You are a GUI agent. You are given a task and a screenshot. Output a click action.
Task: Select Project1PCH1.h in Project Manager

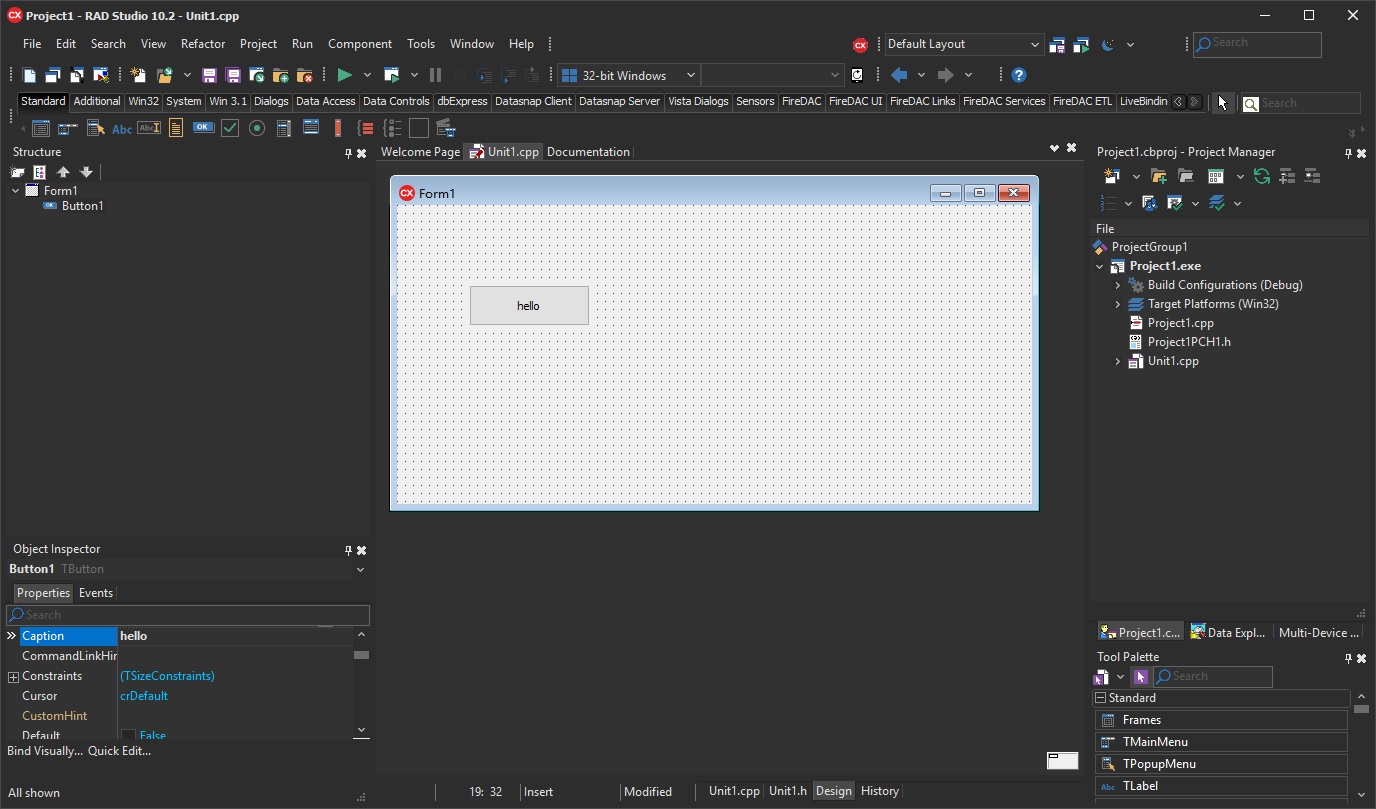1189,342
